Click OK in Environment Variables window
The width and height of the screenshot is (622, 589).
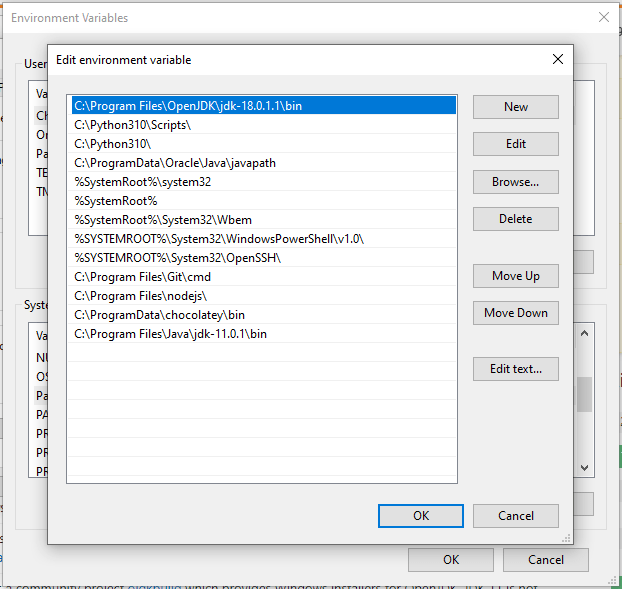[x=451, y=560]
